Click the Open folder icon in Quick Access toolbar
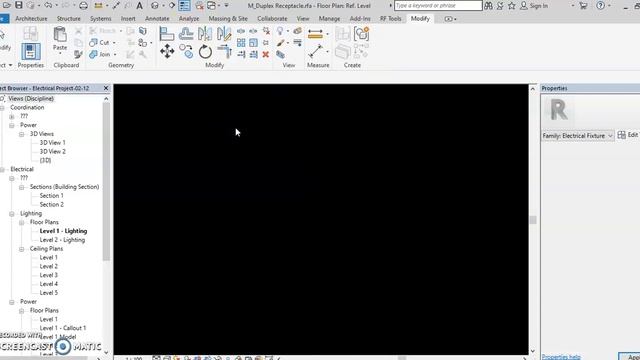Viewport: 640px width, 360px height. click(7, 5)
